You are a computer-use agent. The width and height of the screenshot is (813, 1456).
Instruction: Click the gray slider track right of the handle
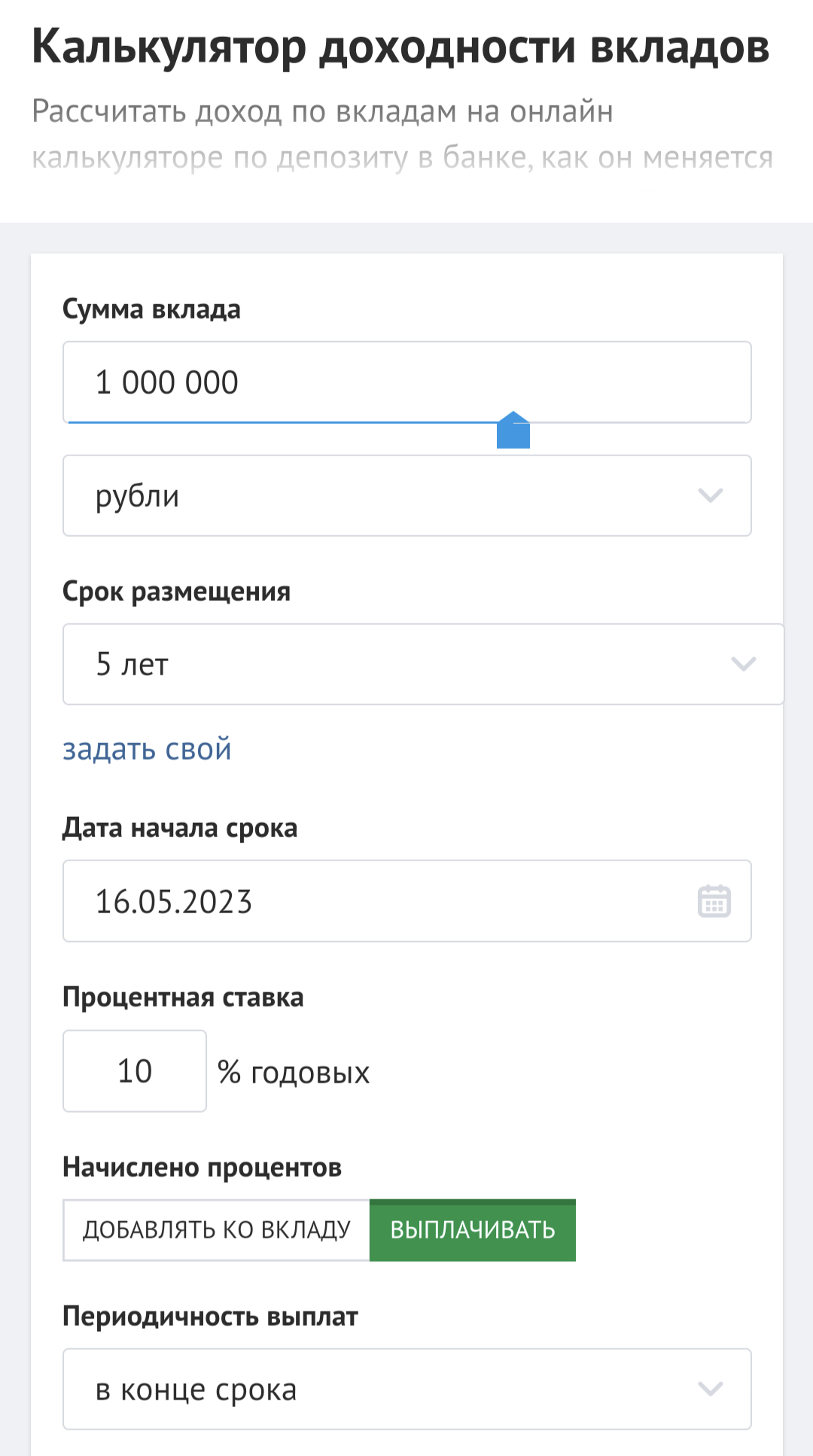640,422
